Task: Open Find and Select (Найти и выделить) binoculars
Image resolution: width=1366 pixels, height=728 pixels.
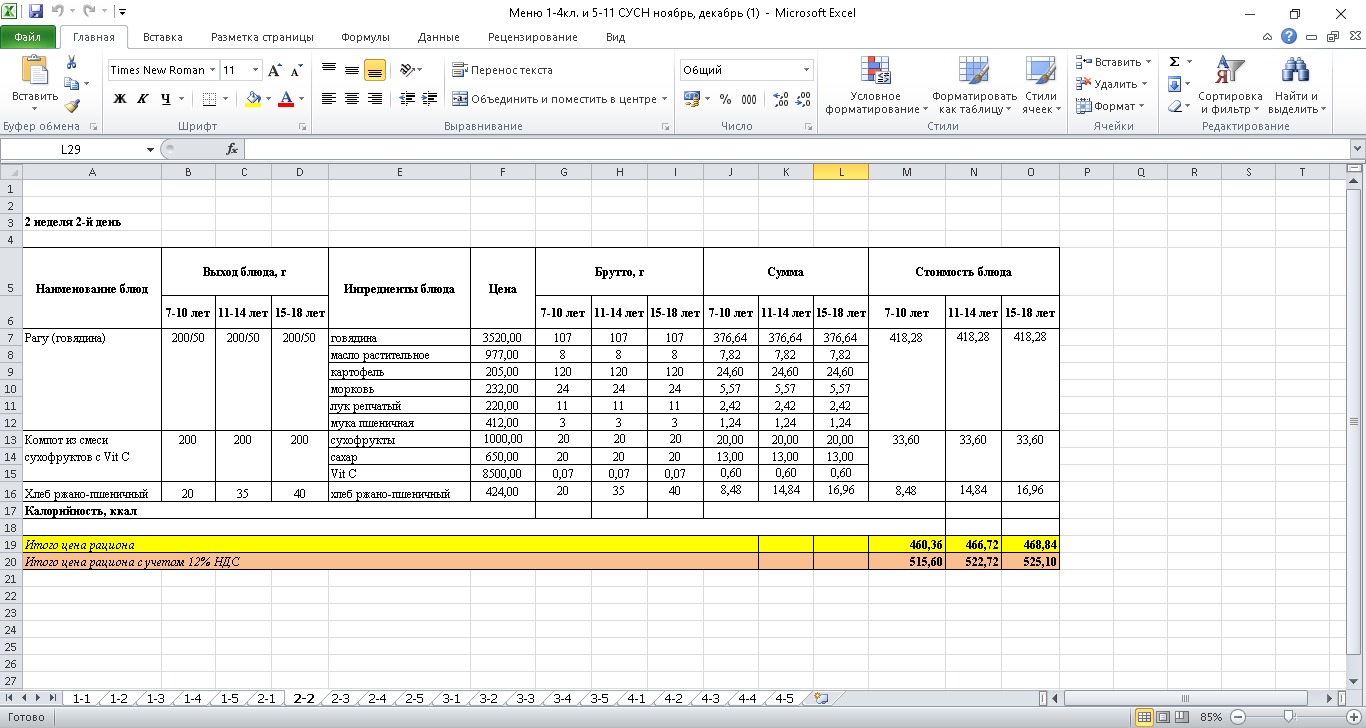Action: click(1295, 72)
